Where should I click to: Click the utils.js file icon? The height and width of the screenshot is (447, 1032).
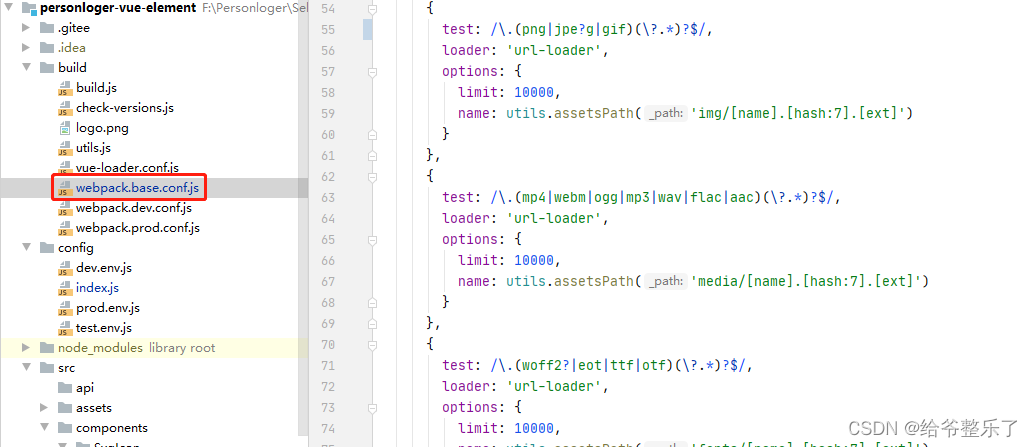click(64, 148)
